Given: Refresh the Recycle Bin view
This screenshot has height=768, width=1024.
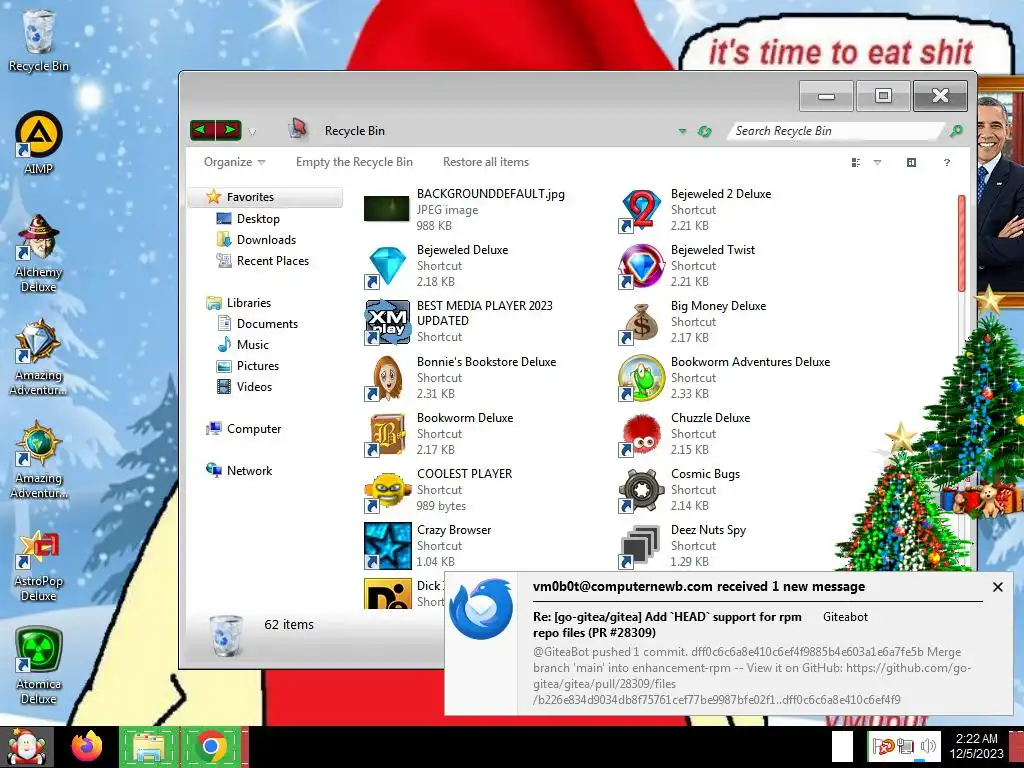Looking at the screenshot, I should coord(704,131).
